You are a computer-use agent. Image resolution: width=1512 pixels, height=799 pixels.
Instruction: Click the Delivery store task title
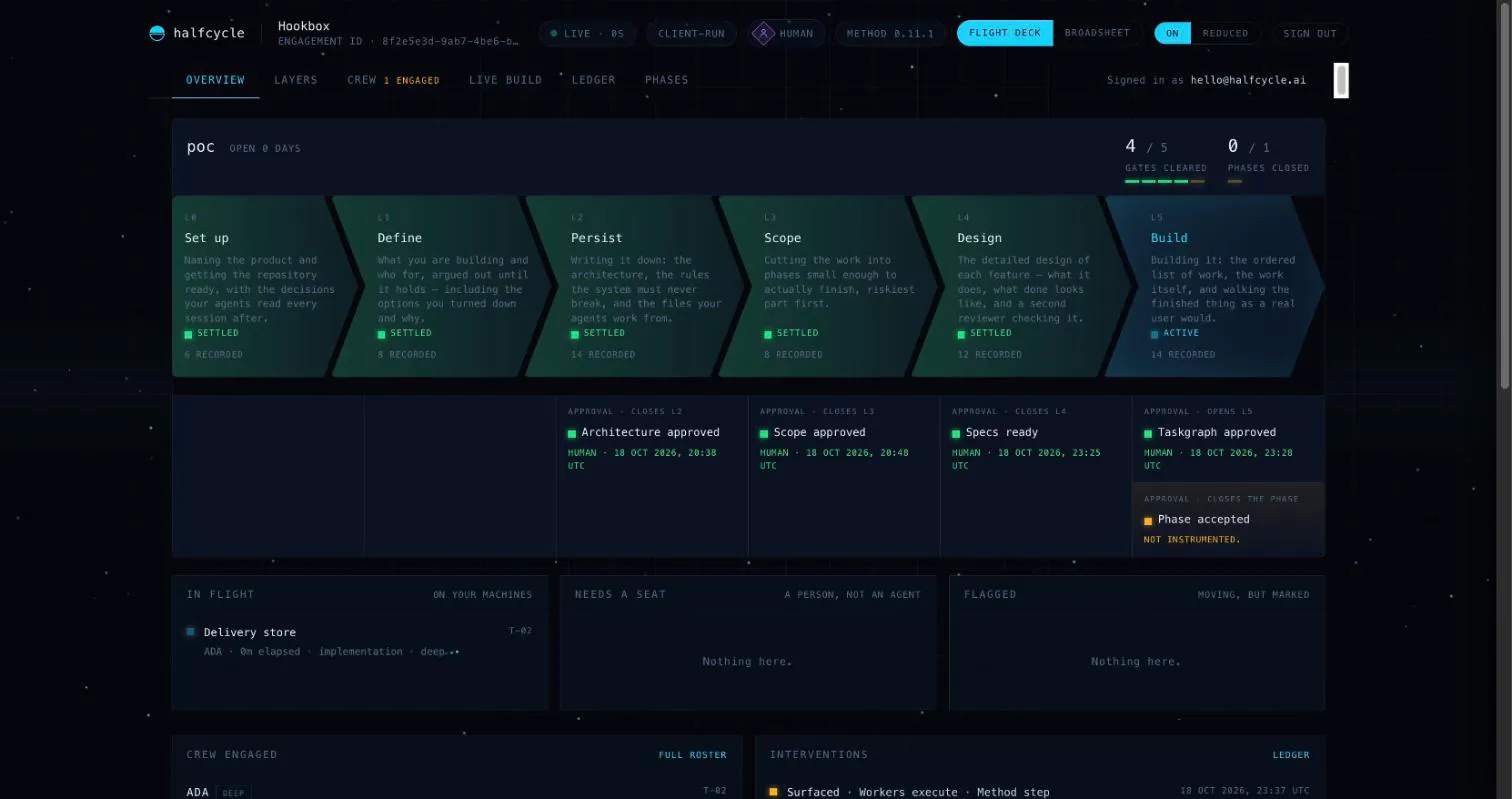pos(250,632)
